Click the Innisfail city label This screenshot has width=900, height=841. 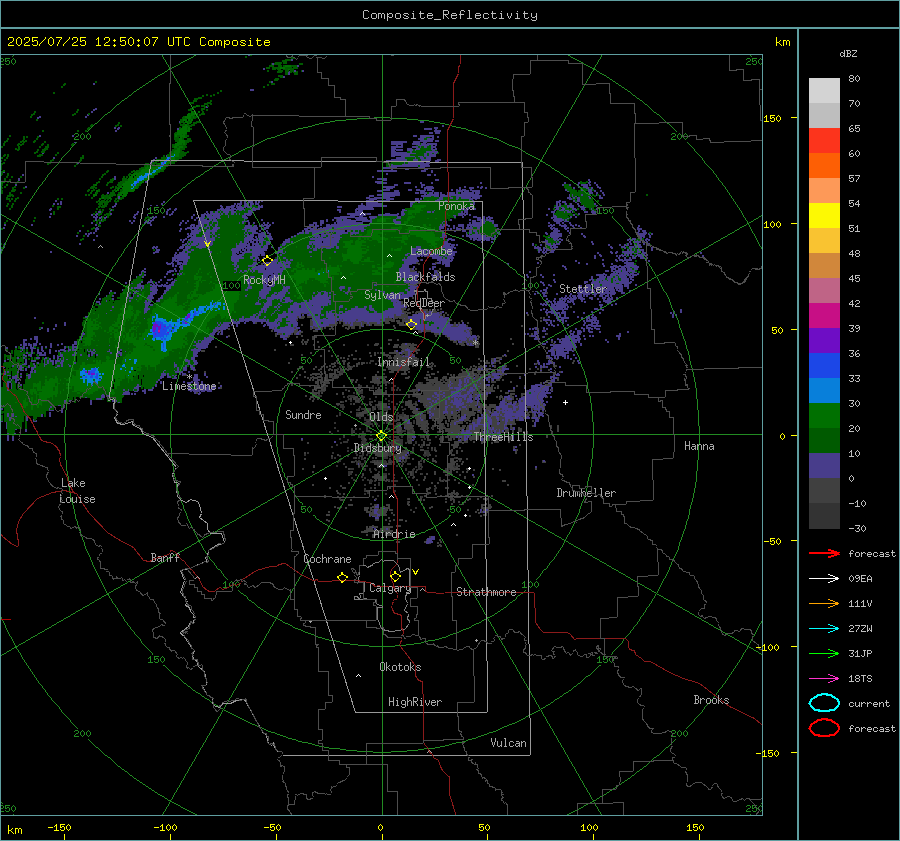[x=404, y=362]
